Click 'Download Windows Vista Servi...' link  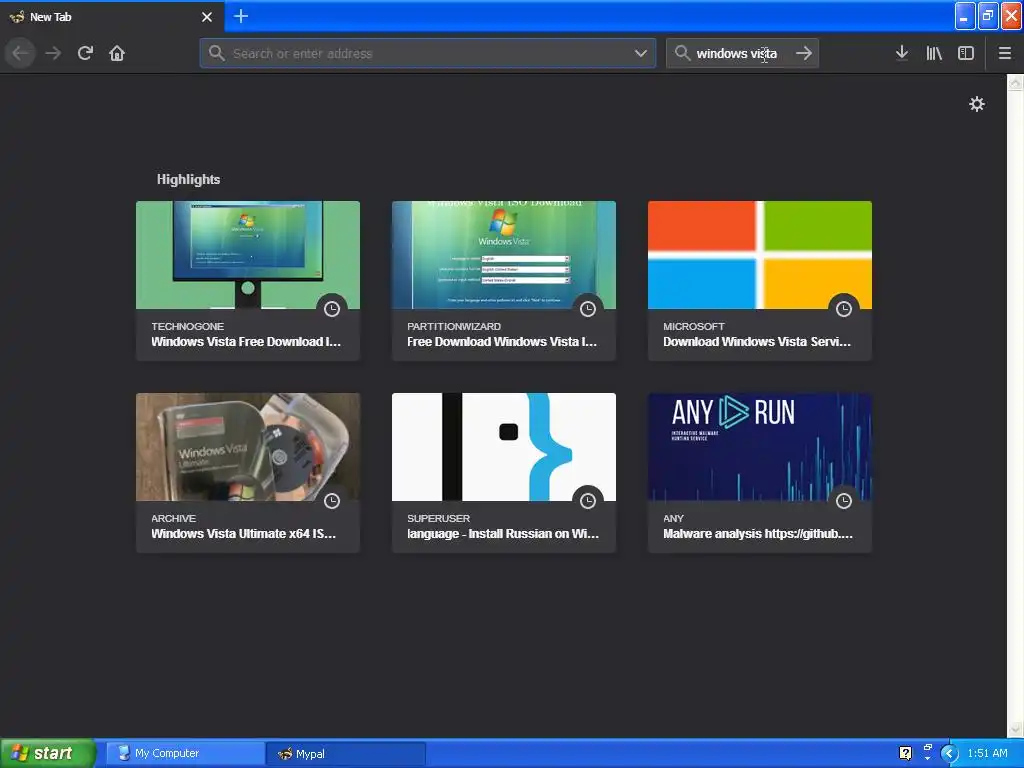point(757,342)
